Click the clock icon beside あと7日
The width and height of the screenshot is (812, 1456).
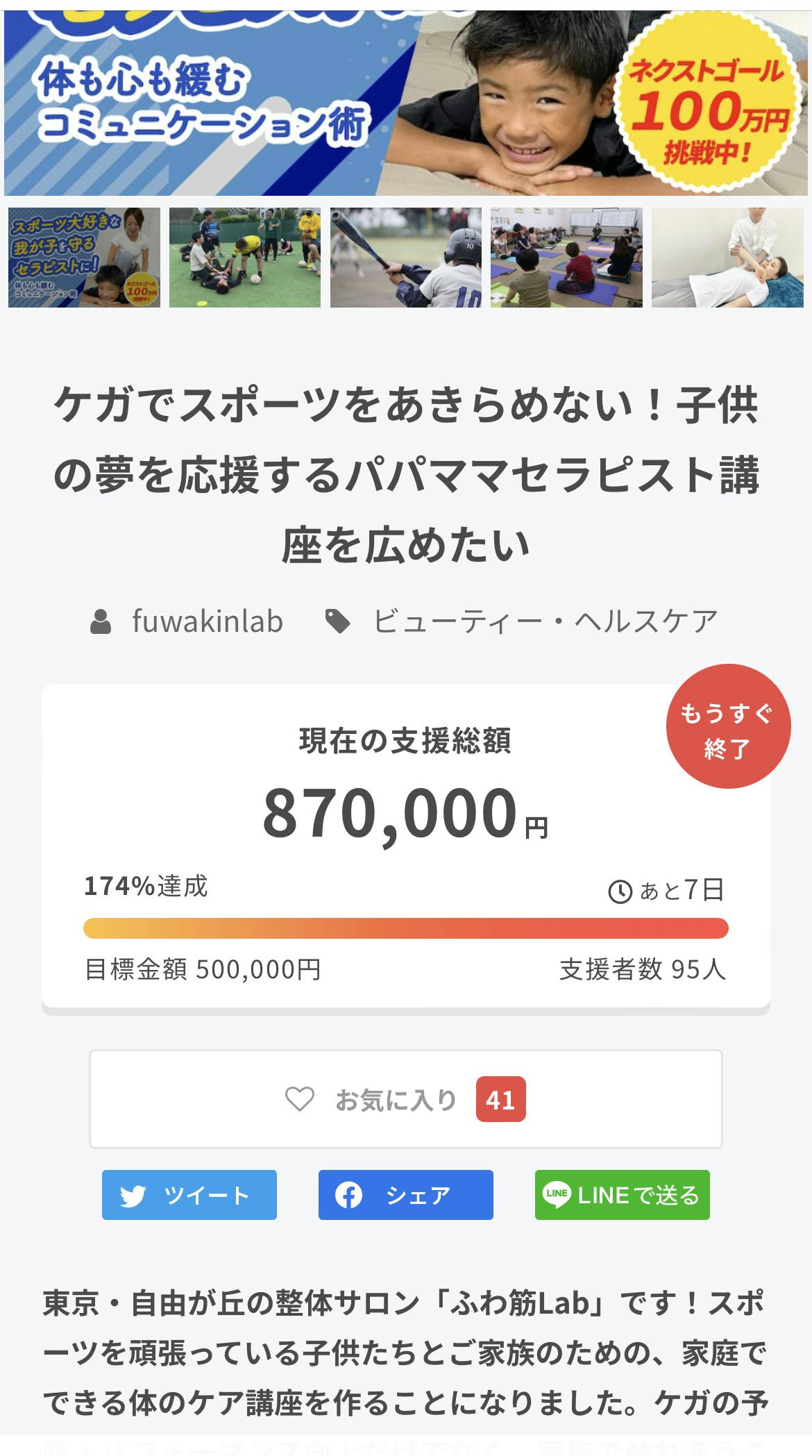[x=620, y=892]
